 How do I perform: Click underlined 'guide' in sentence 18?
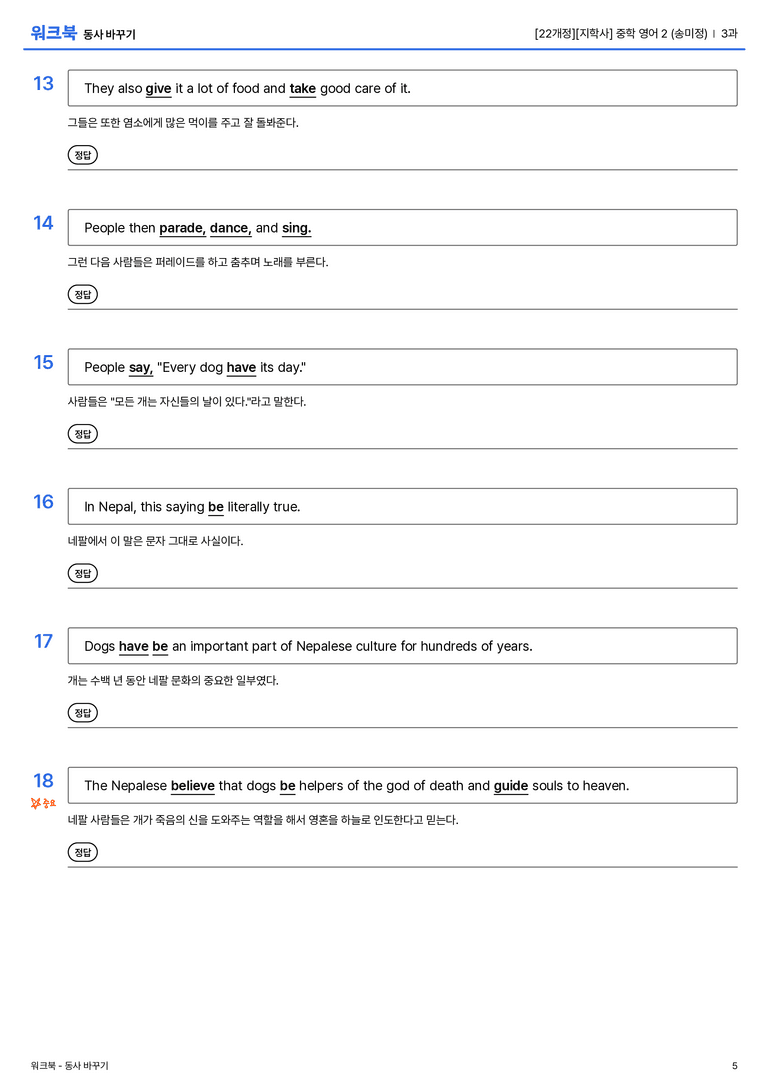[x=511, y=785]
